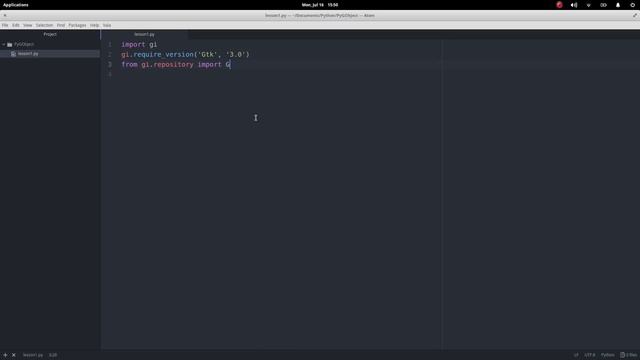Open the power session icon in the system tray

tap(633, 5)
